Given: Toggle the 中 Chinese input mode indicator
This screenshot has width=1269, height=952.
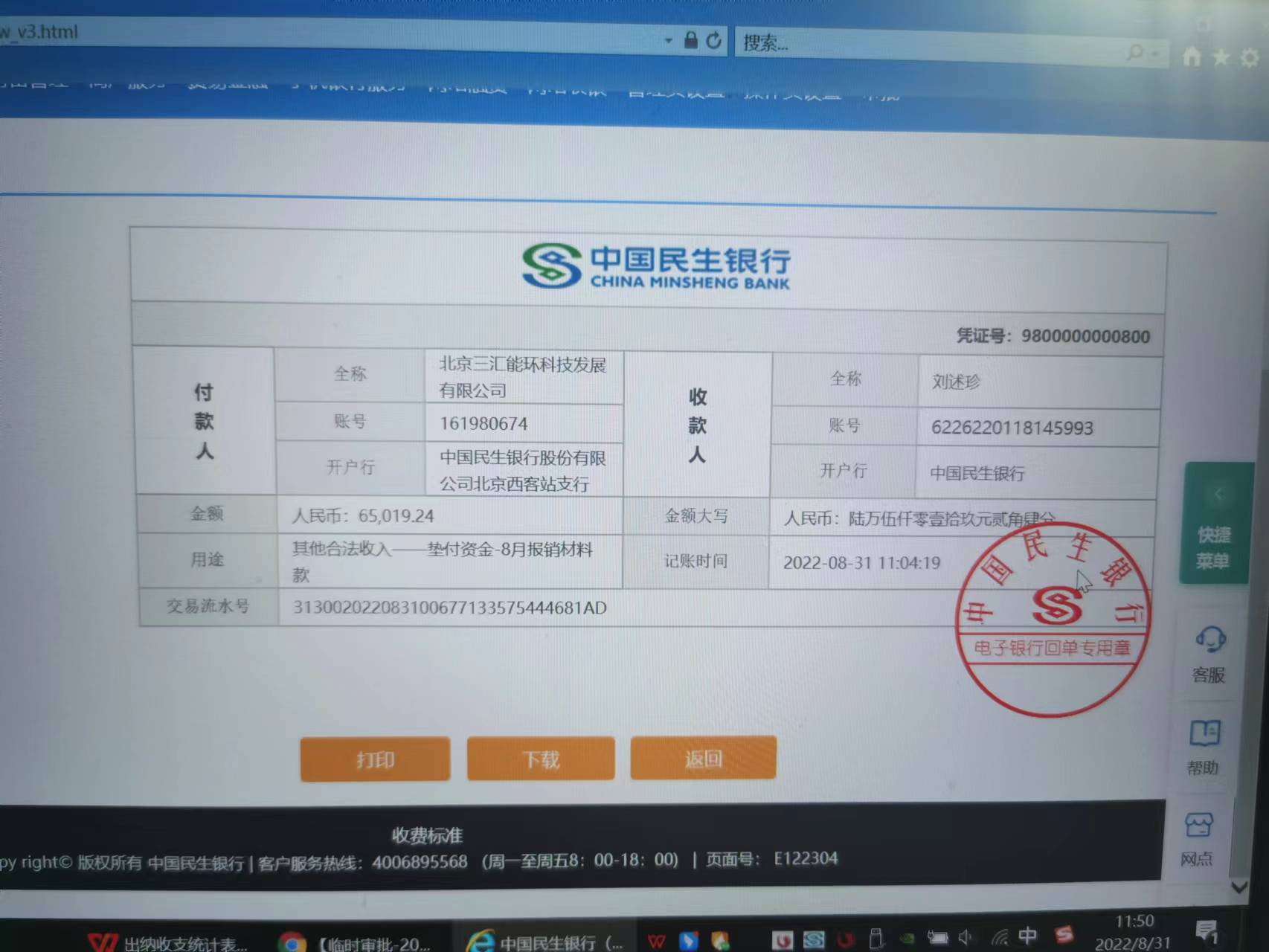Looking at the screenshot, I should pos(1027,936).
